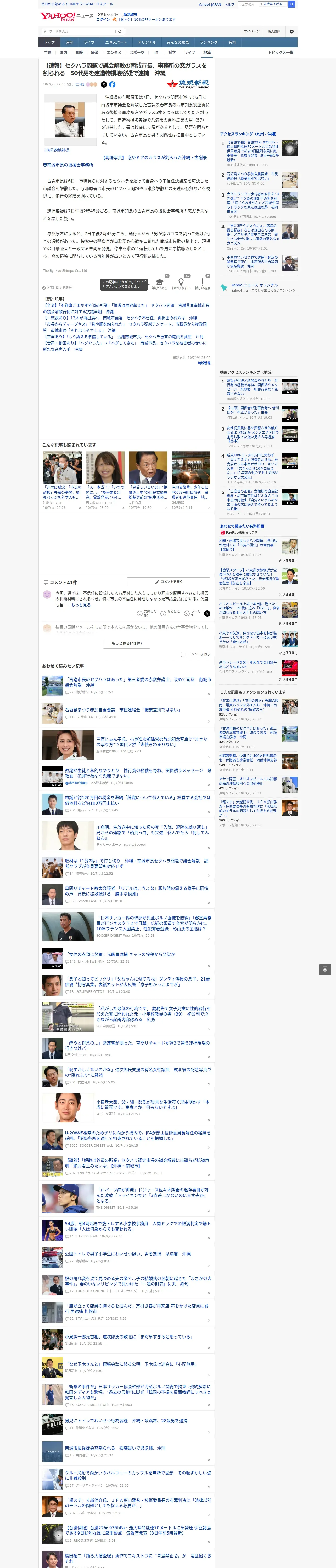This screenshot has width=336, height=1568.
Task: Select the トップ navigation tab
Action: [x=49, y=43]
